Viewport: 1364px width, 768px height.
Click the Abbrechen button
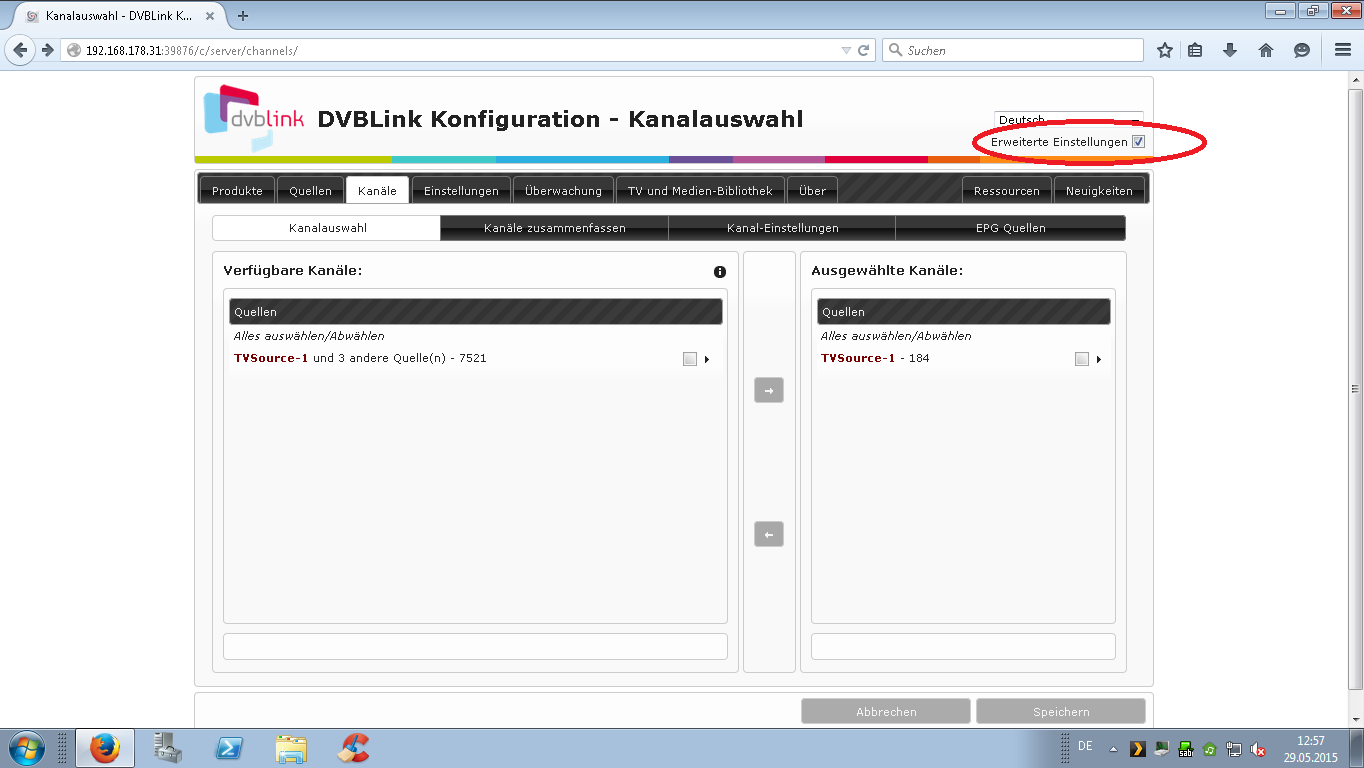click(x=886, y=711)
